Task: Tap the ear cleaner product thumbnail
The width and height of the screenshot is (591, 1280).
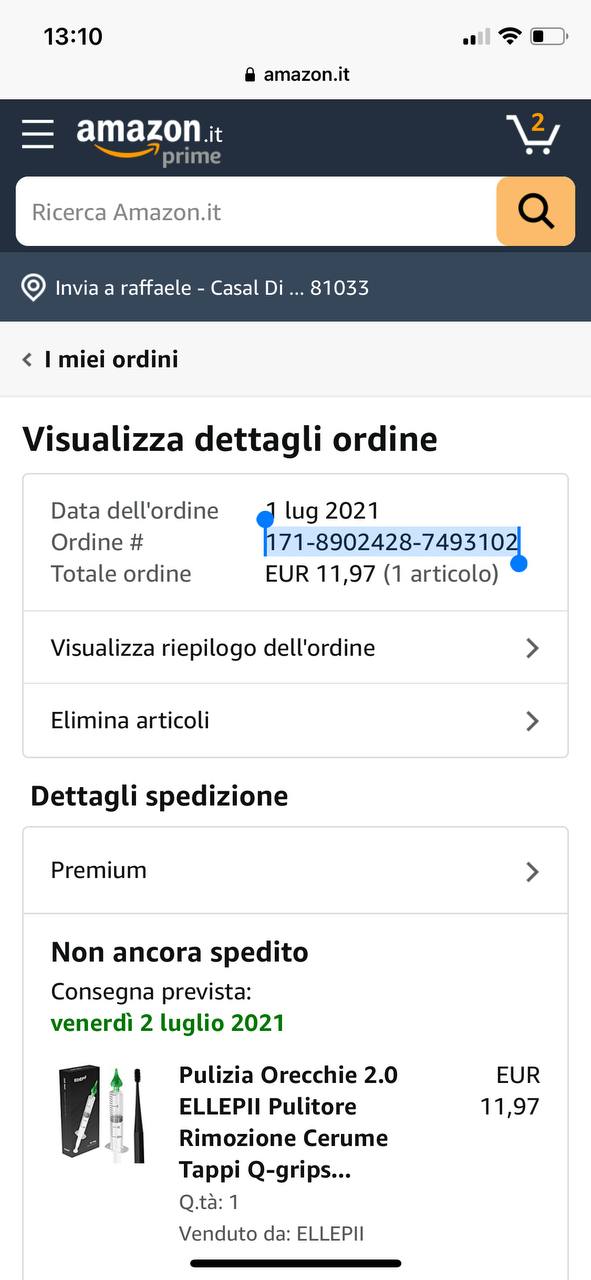Action: click(103, 1113)
